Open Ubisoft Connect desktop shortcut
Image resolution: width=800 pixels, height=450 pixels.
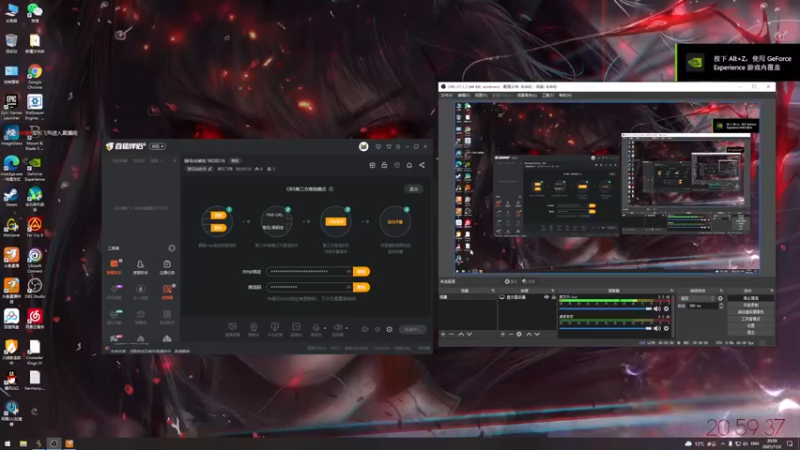click(x=35, y=260)
